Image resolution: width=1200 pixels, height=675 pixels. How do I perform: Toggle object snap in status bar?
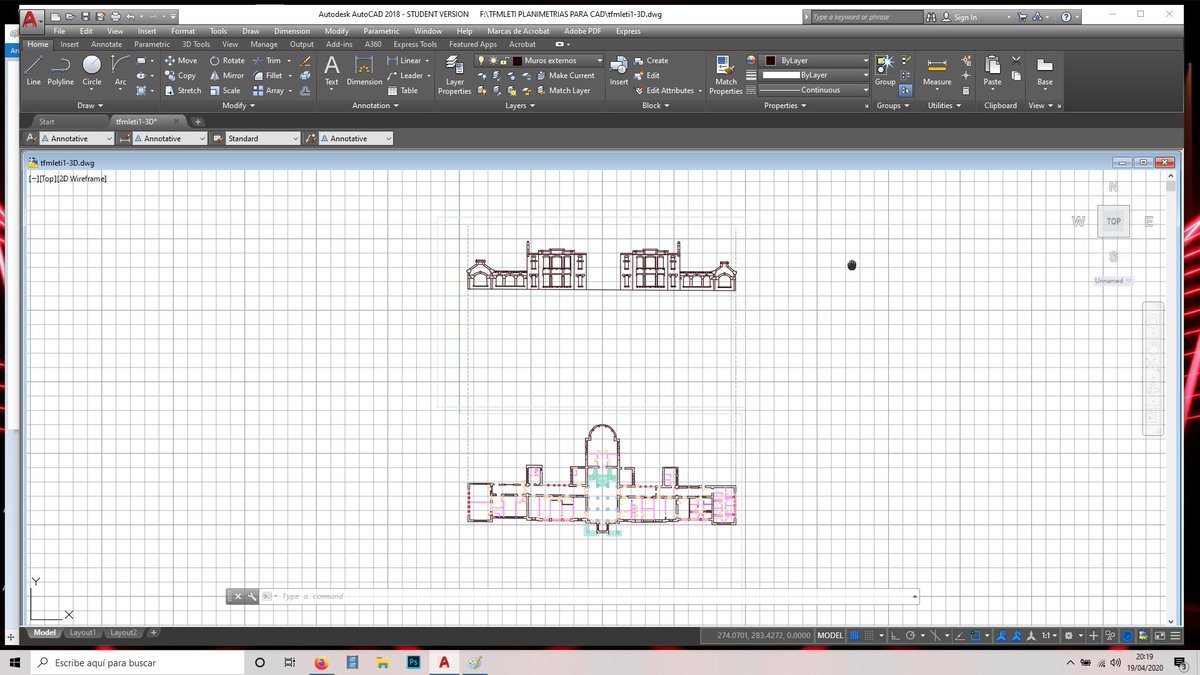click(975, 635)
